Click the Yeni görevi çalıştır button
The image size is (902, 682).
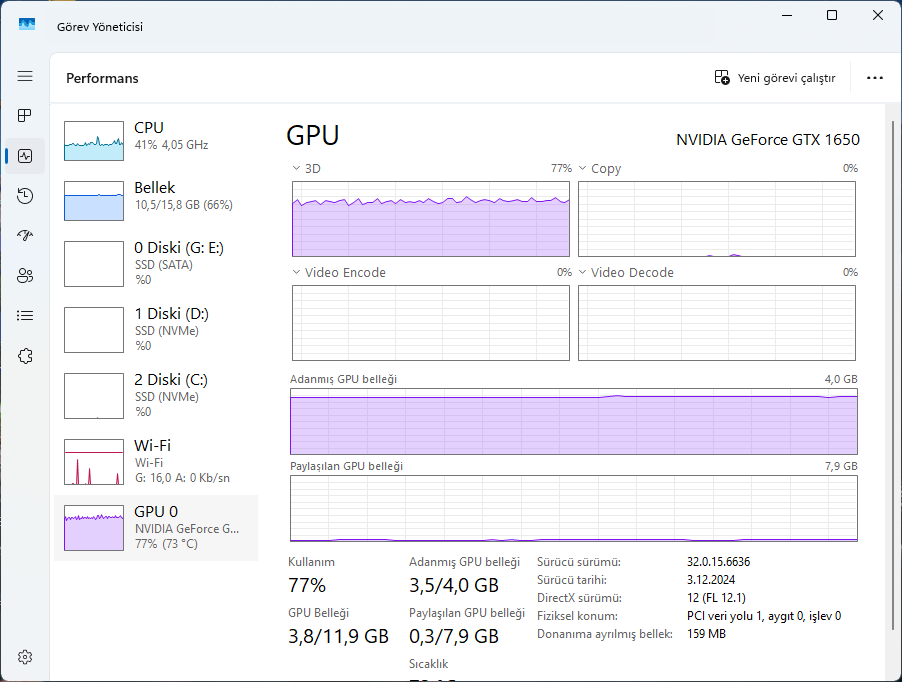[775, 78]
